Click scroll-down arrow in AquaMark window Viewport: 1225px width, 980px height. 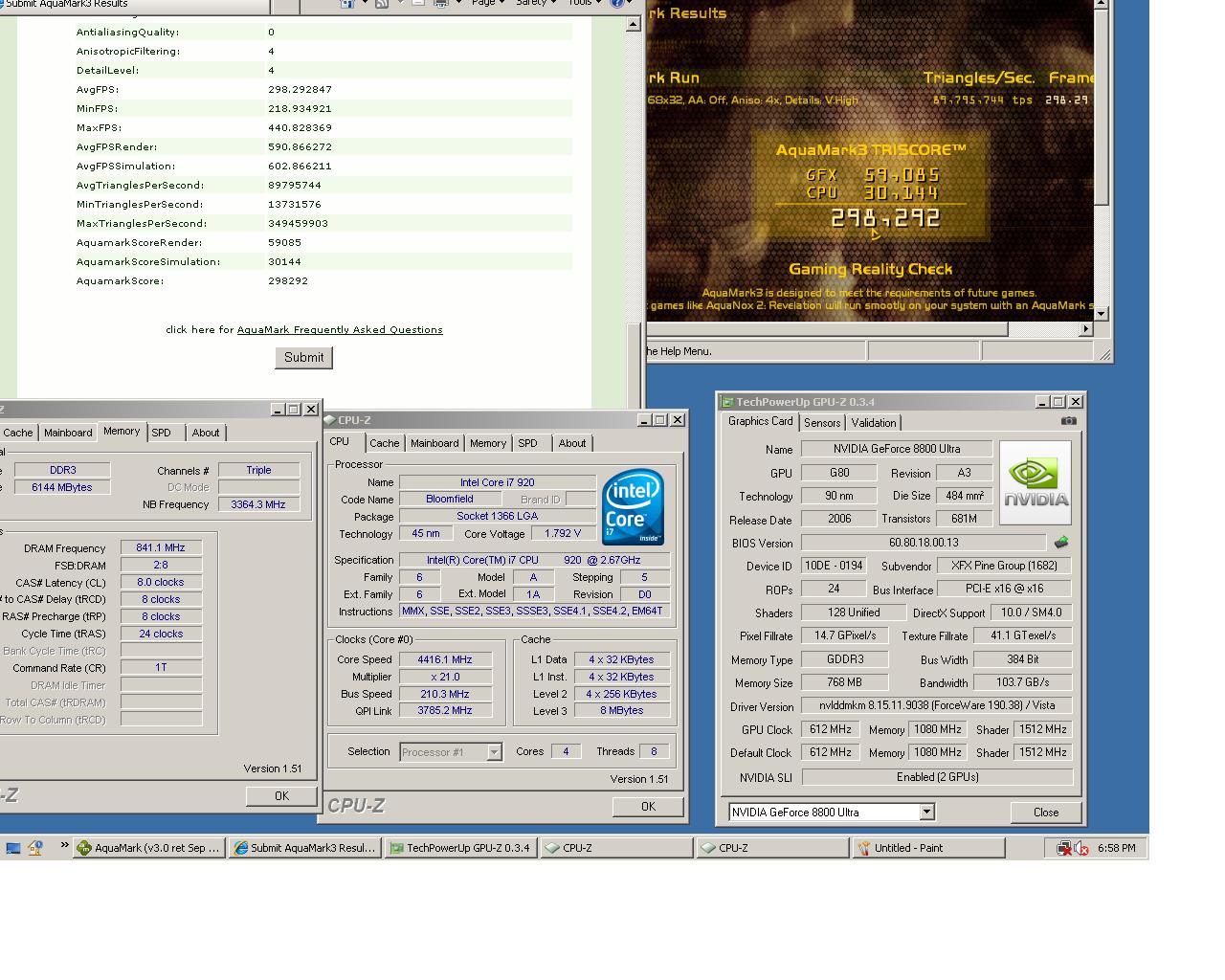pyautogui.click(x=1101, y=313)
